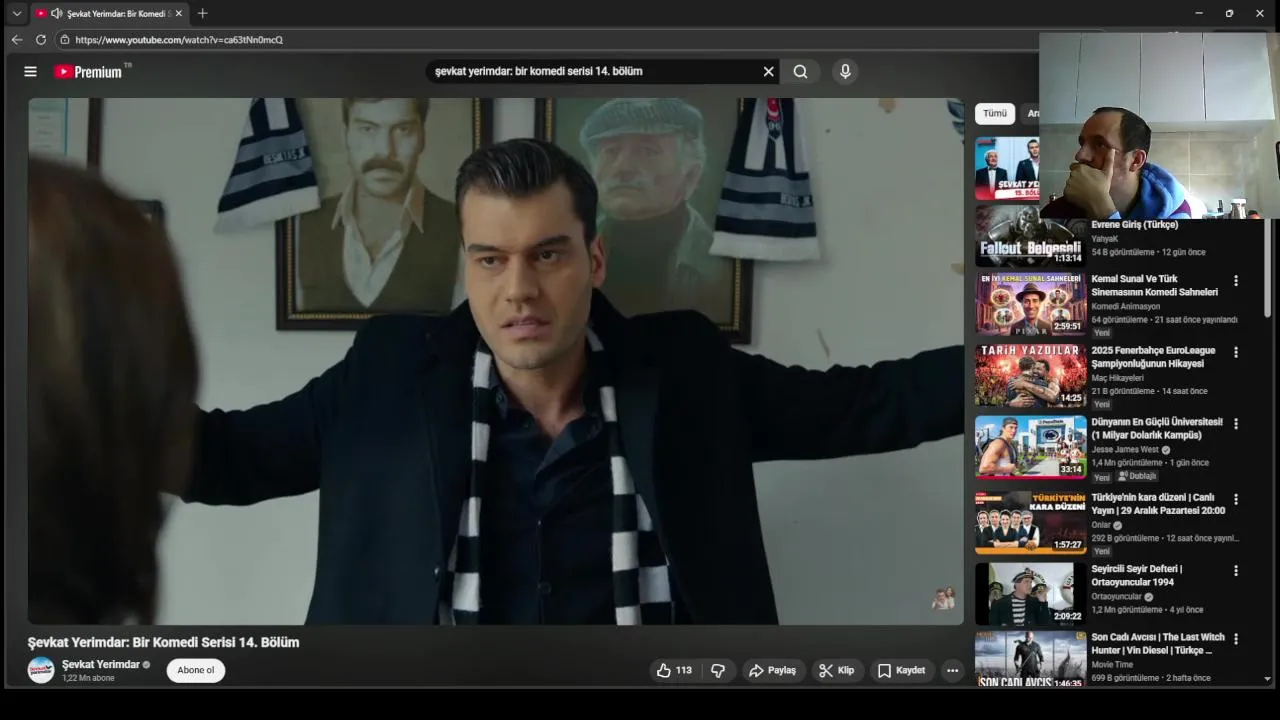1280x720 pixels.
Task: Click Movie Time channel name
Action: [x=1112, y=664]
